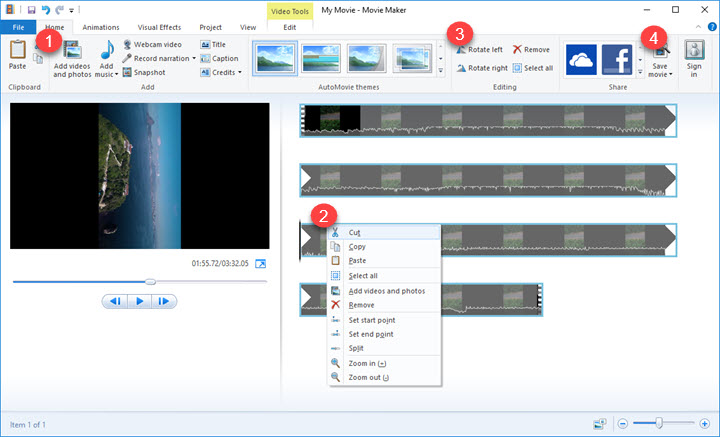This screenshot has height=437, width=720.
Task: Click the Sign in icon
Action: [694, 50]
